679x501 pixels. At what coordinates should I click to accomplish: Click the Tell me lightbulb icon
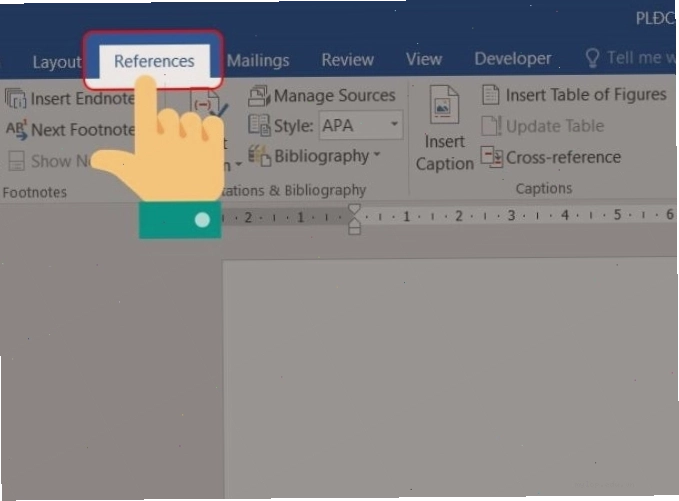pyautogui.click(x=592, y=58)
